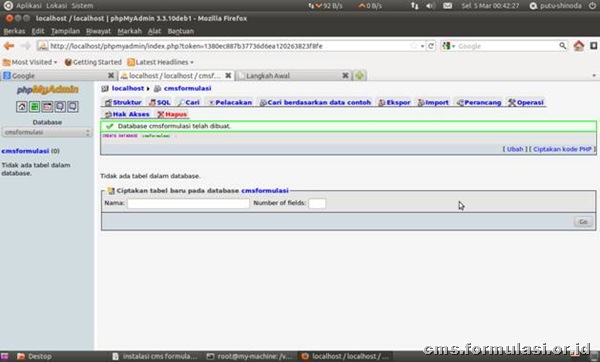Open the Tampilan menu
Image resolution: width=600 pixels, height=362 pixels.
pyautogui.click(x=65, y=31)
